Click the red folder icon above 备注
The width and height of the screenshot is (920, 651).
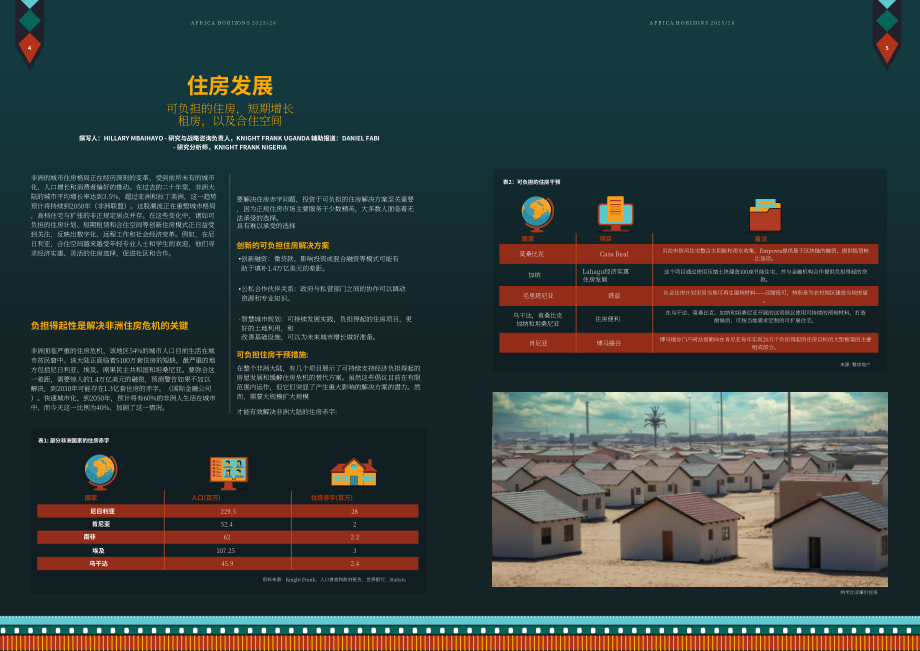[765, 215]
